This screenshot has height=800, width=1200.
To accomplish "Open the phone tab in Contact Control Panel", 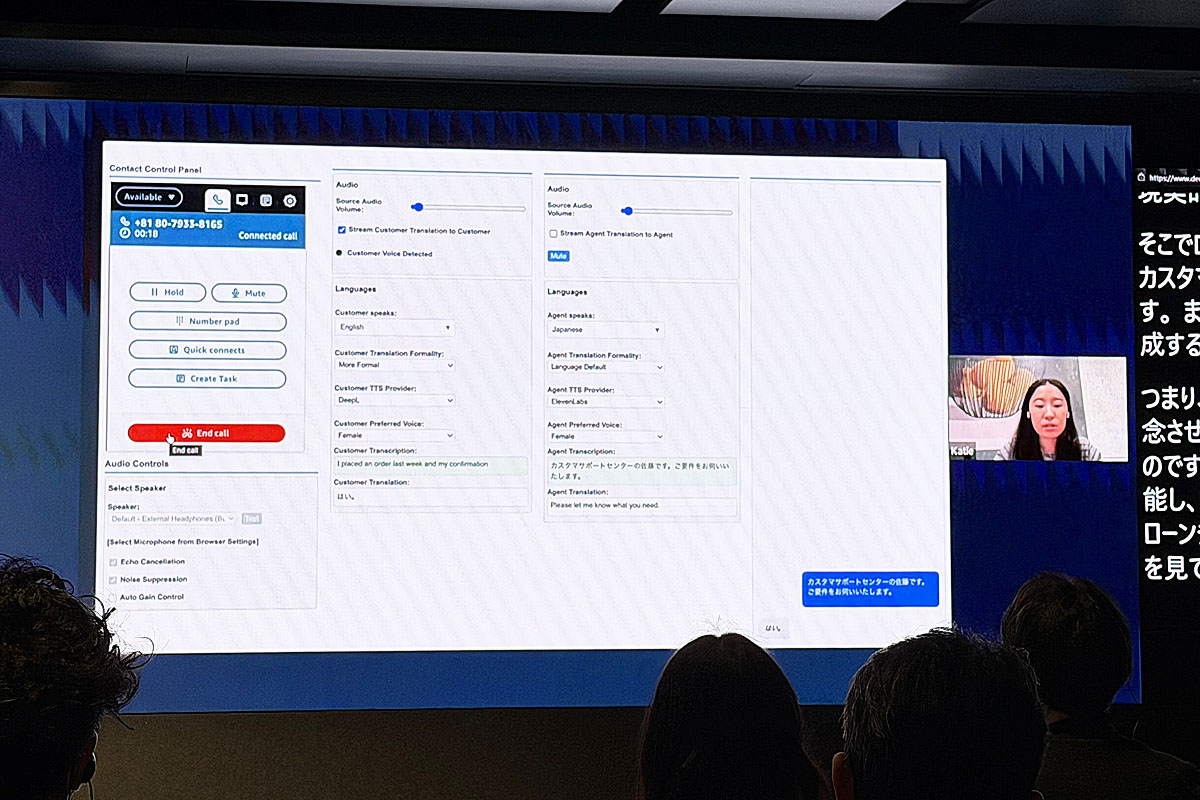I will pos(218,199).
